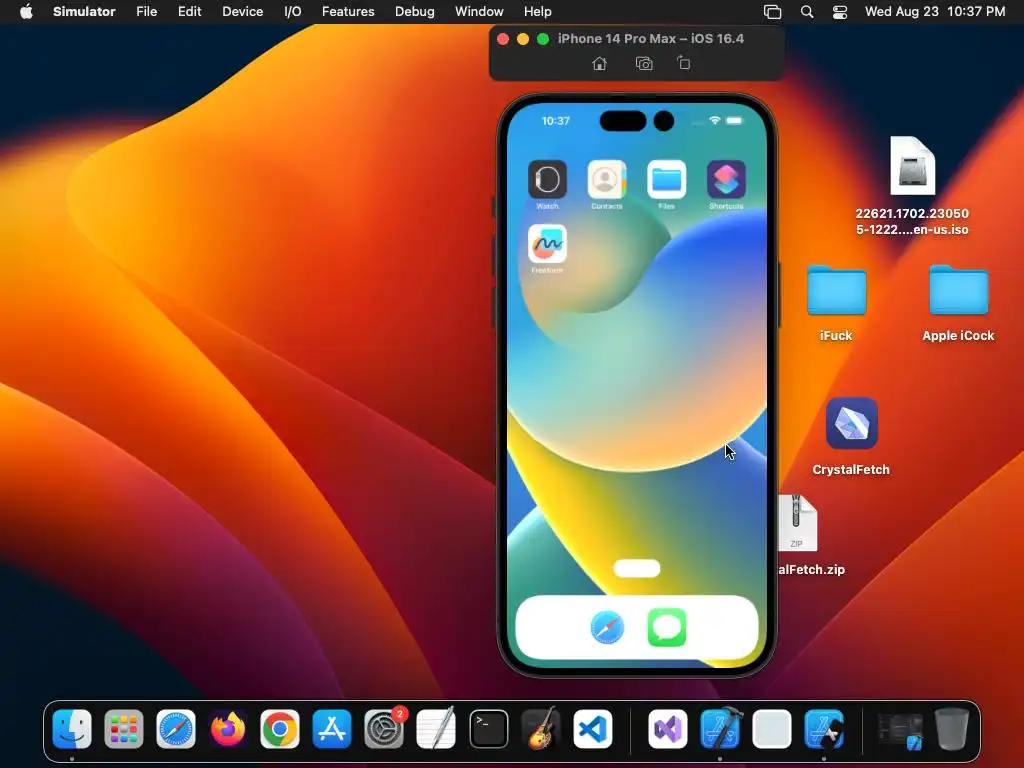Open the I/O menu

click(293, 12)
